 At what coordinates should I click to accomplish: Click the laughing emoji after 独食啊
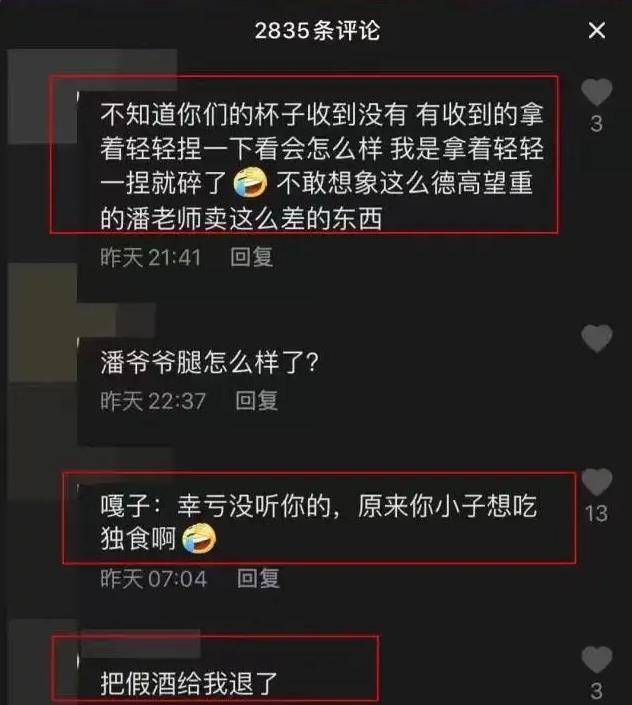[x=199, y=539]
